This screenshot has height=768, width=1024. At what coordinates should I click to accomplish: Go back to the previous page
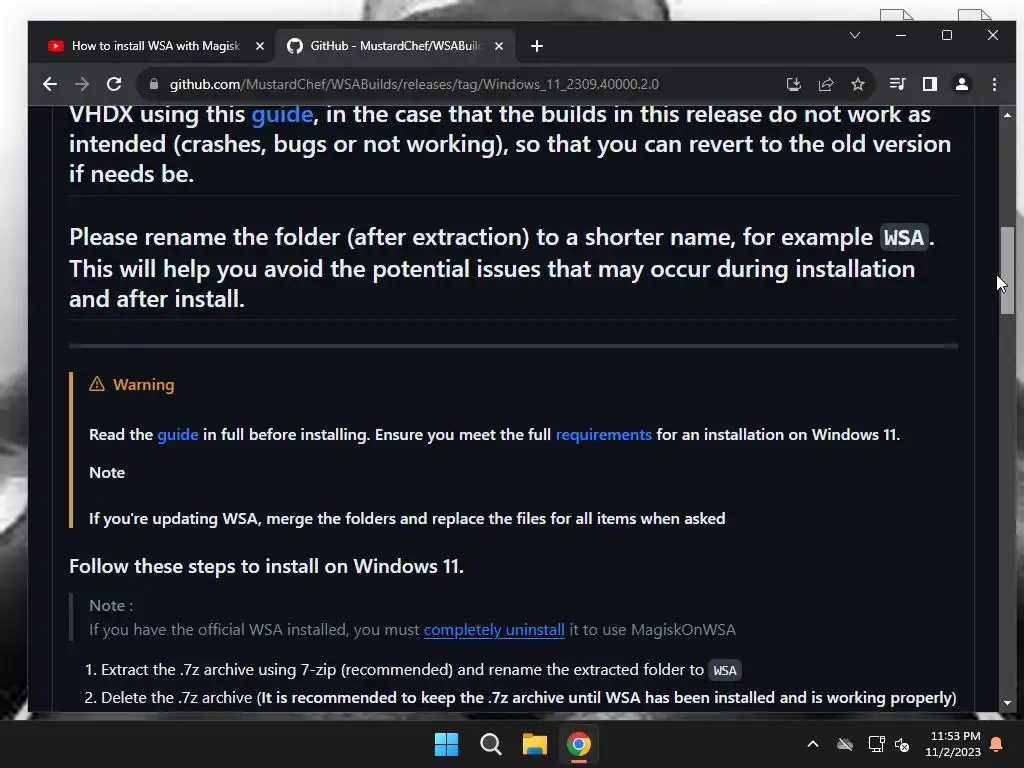point(50,84)
